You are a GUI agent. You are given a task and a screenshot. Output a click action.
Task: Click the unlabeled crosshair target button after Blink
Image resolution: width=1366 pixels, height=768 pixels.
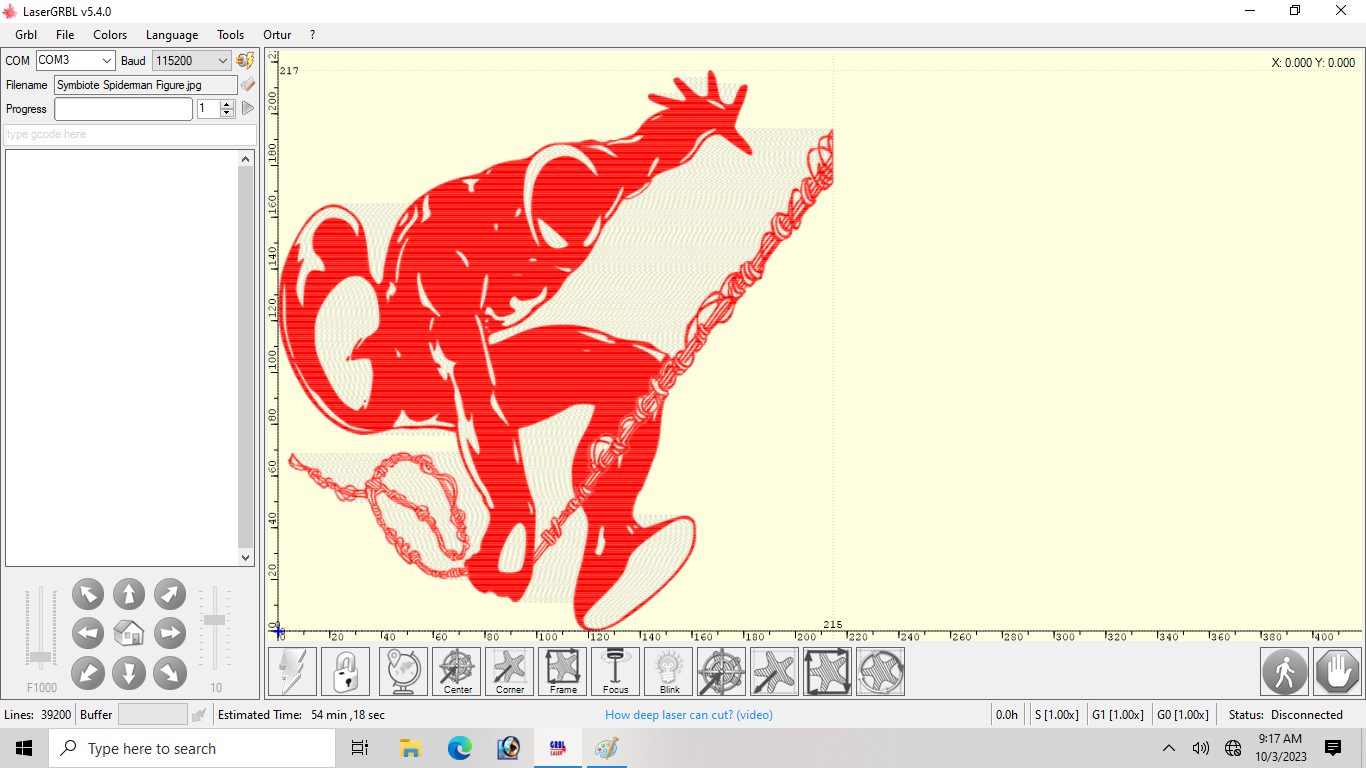click(722, 671)
